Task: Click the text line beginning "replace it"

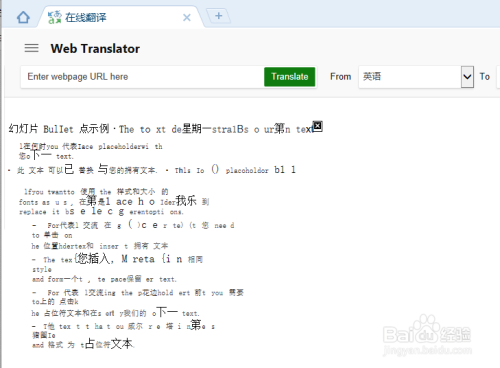Action: point(101,211)
